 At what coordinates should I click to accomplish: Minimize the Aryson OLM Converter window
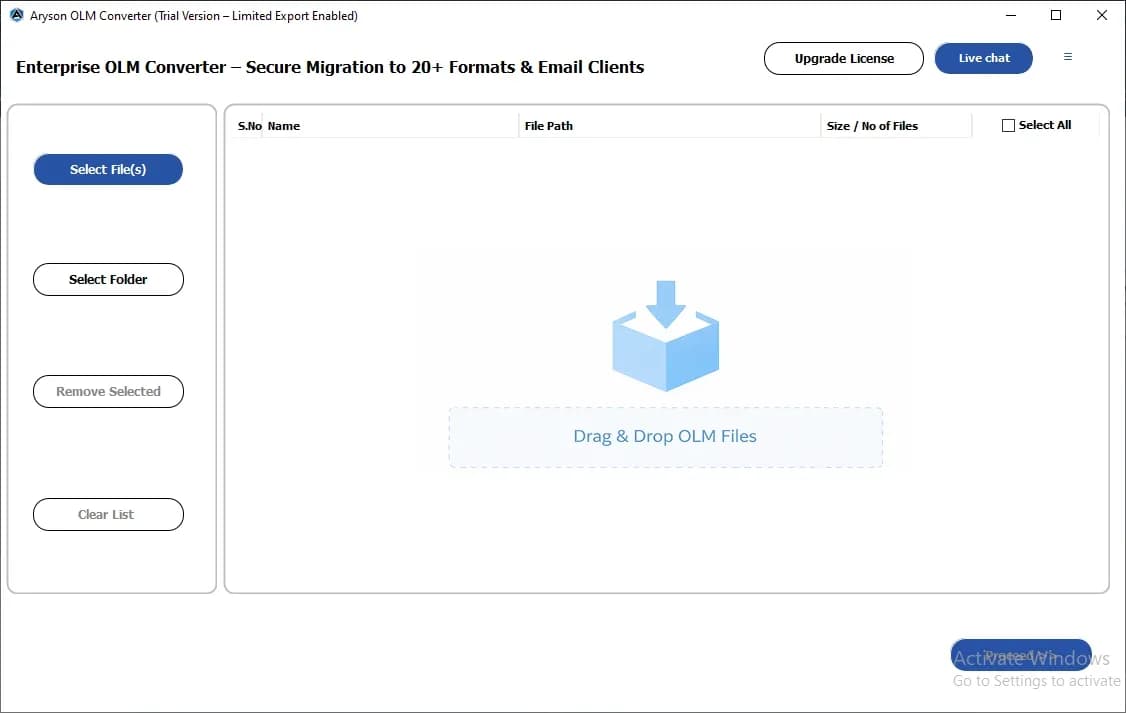1011,15
